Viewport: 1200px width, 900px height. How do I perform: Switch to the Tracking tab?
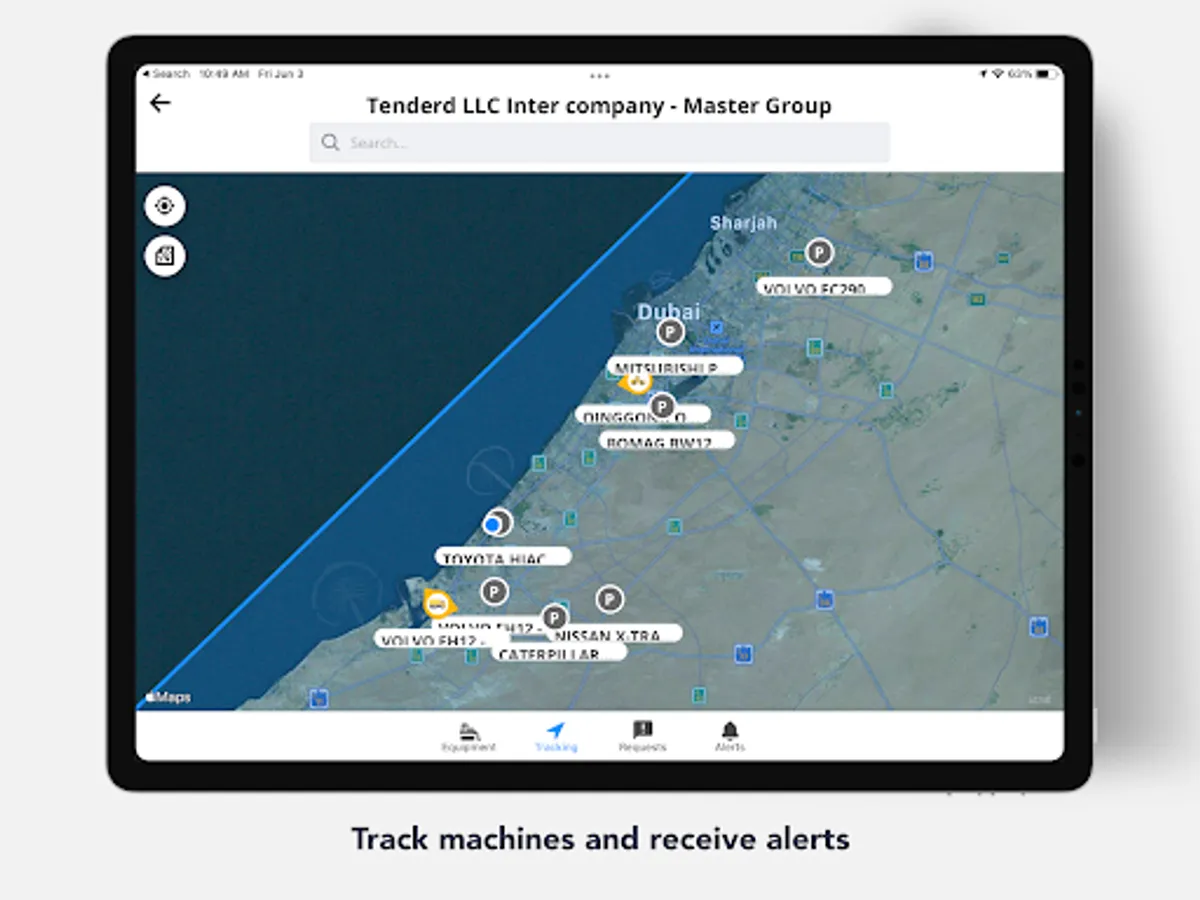[x=556, y=737]
